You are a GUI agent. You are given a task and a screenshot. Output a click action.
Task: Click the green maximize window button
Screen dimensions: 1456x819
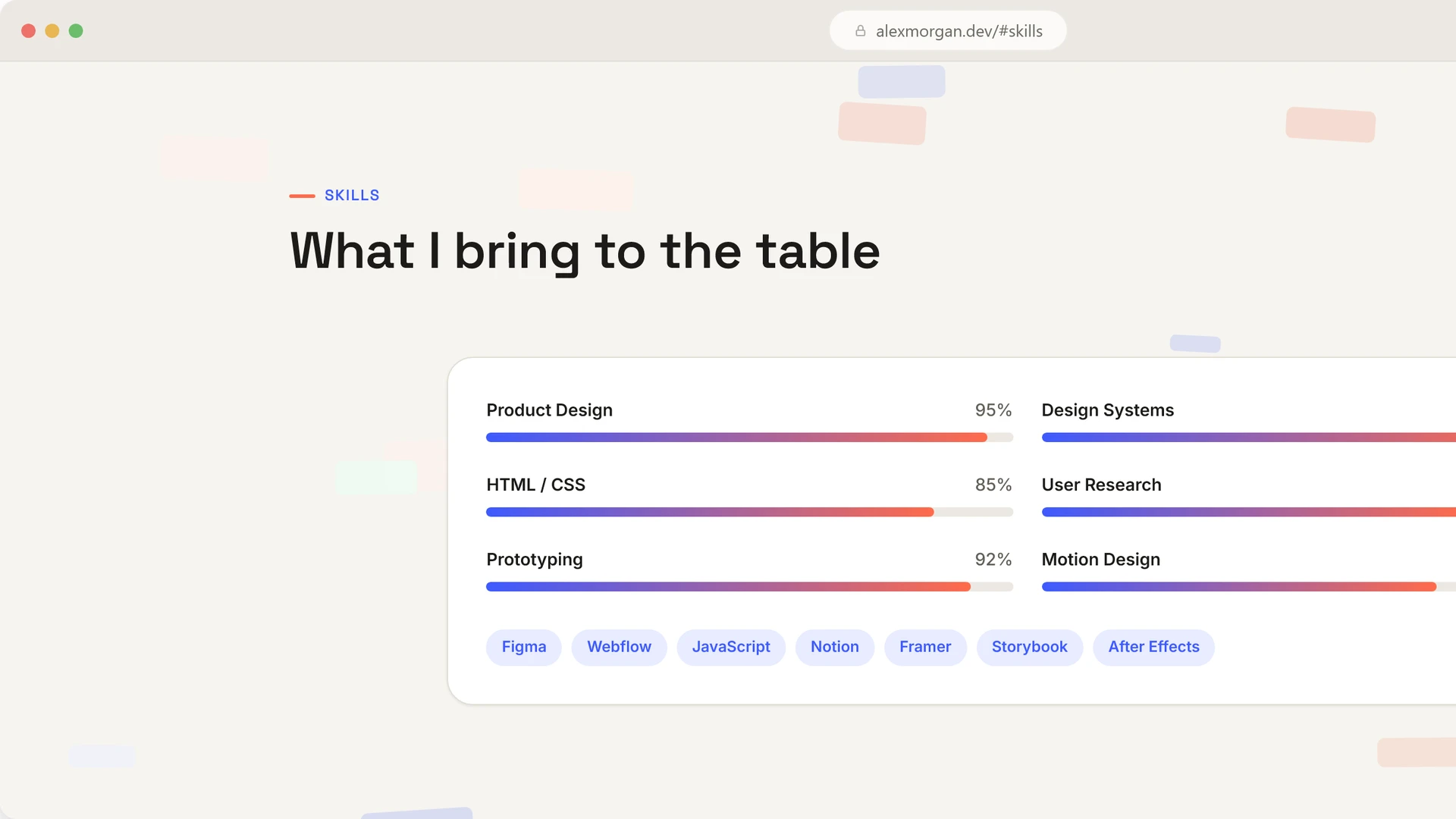[x=76, y=31]
